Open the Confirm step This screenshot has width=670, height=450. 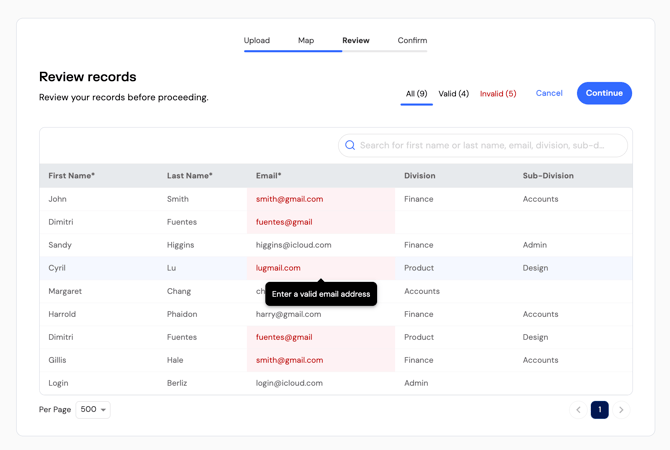coord(412,40)
